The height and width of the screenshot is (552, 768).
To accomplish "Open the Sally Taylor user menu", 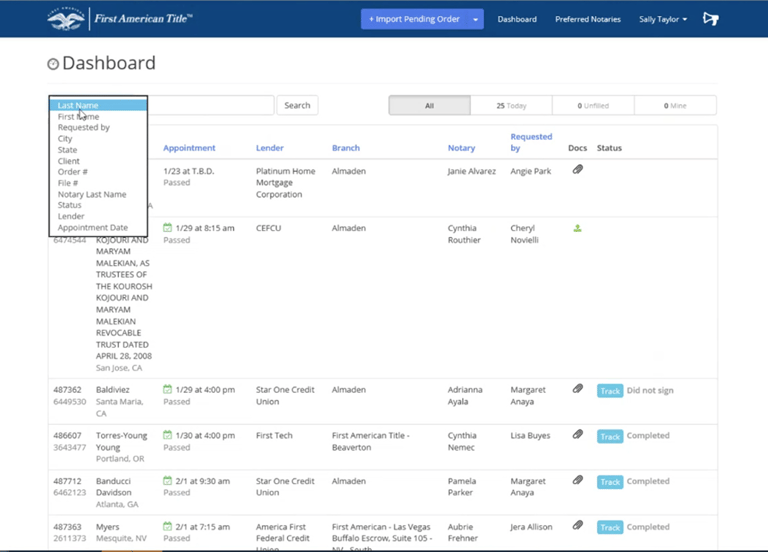I will [x=663, y=19].
